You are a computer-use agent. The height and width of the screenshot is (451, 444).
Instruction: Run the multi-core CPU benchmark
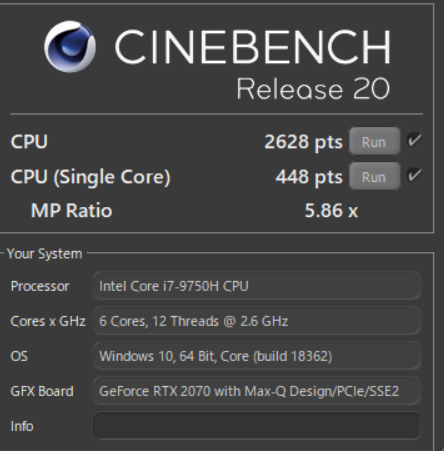click(374, 141)
